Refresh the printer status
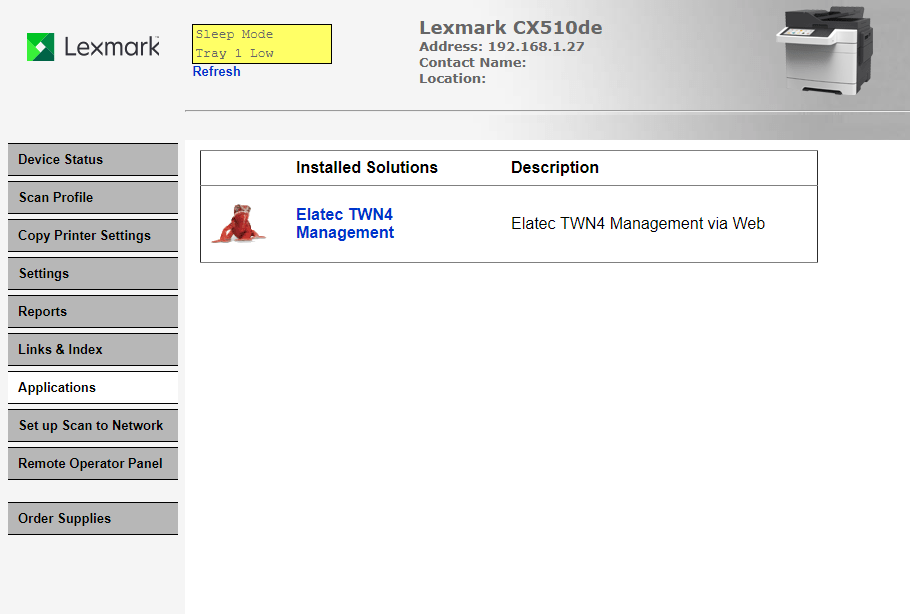The height and width of the screenshot is (614, 910). (216, 71)
